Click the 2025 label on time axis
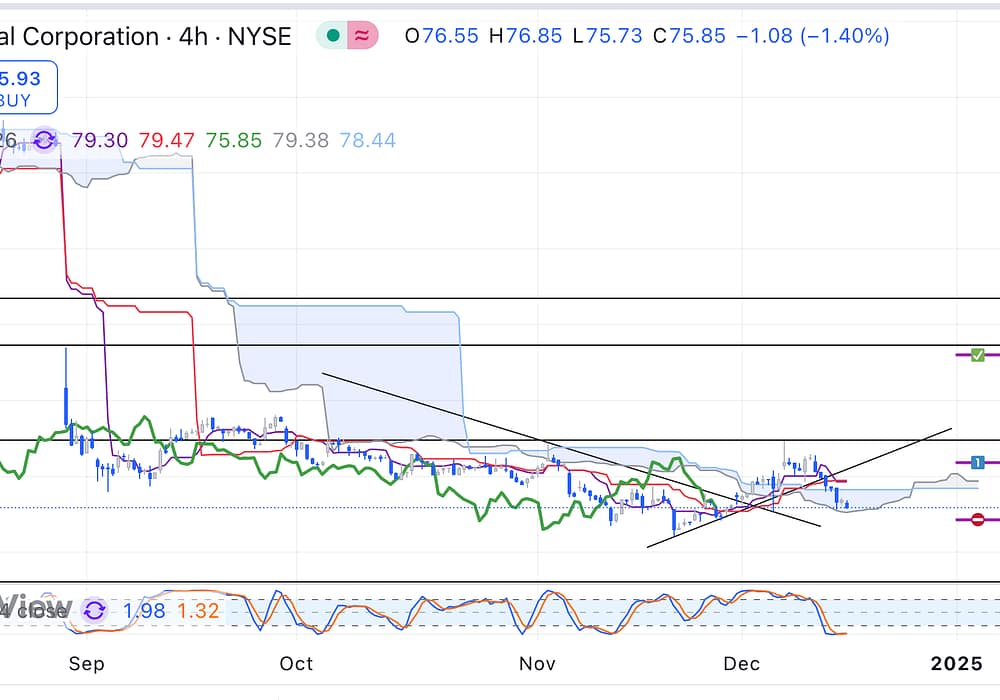 coord(957,664)
